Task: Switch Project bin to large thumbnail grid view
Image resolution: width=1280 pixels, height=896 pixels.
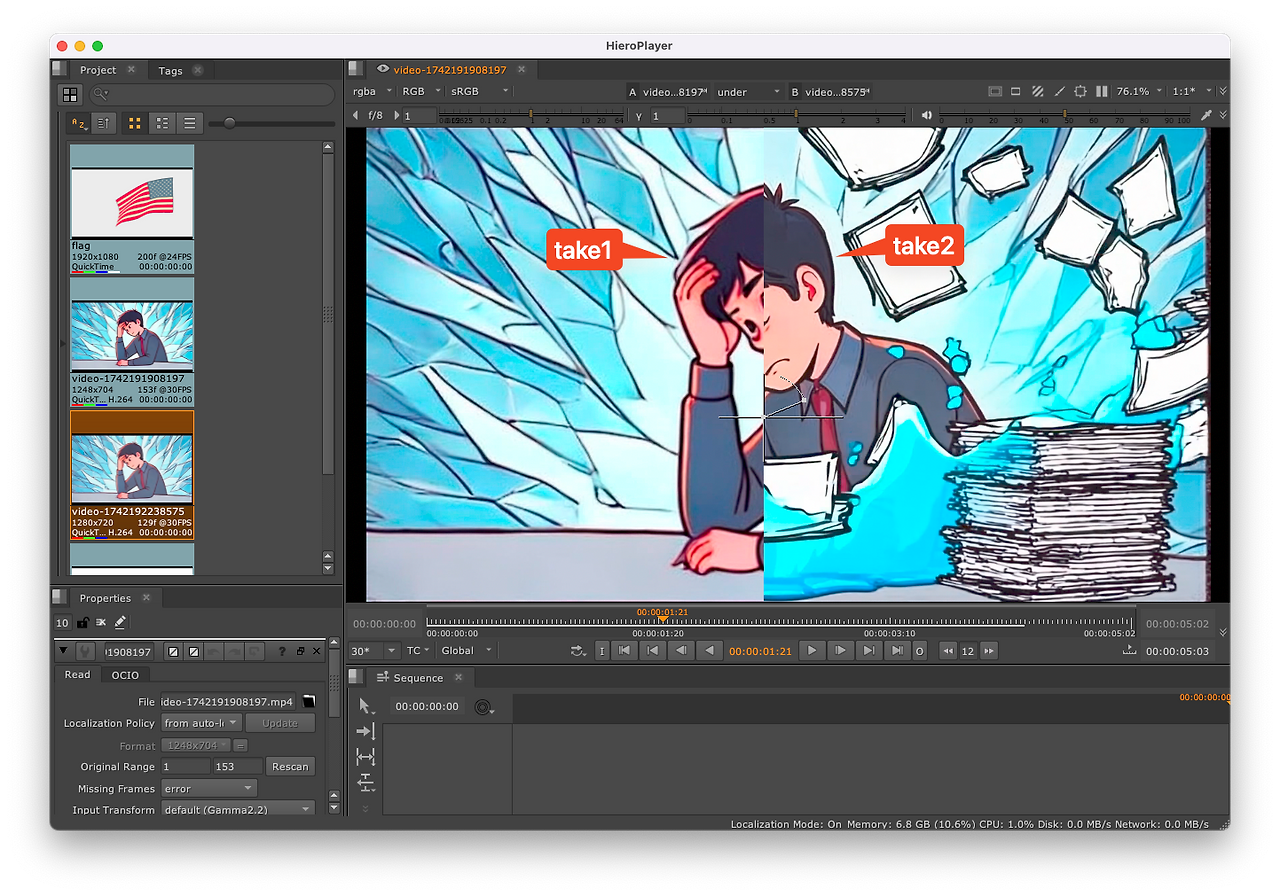Action: coord(135,123)
